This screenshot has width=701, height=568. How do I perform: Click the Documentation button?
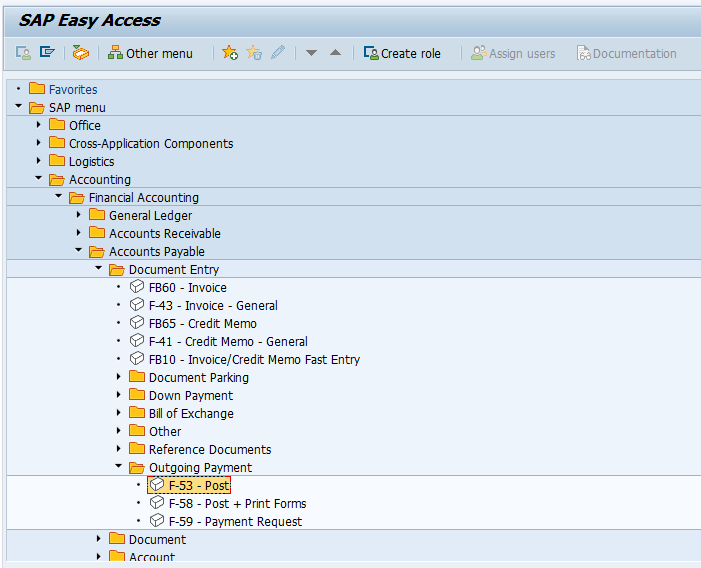pos(626,53)
